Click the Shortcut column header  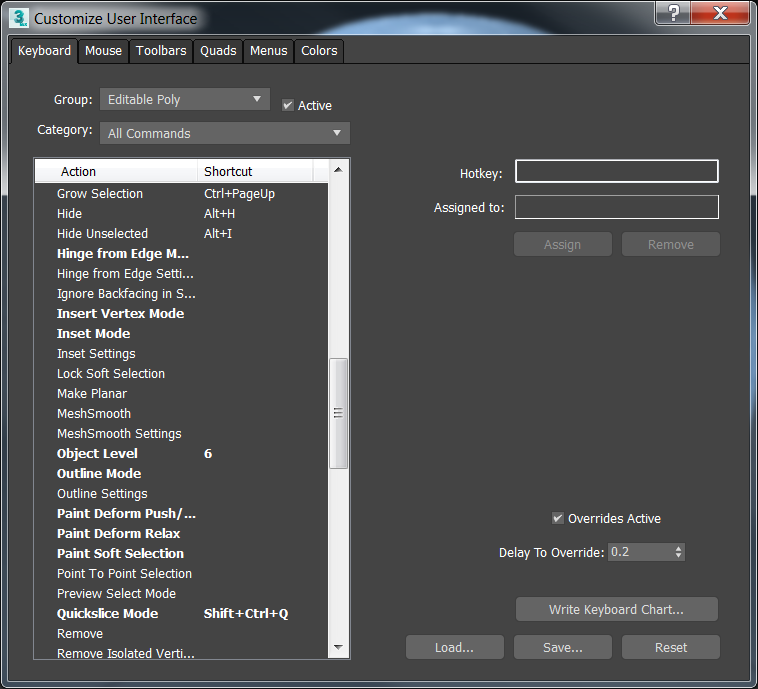pos(255,172)
